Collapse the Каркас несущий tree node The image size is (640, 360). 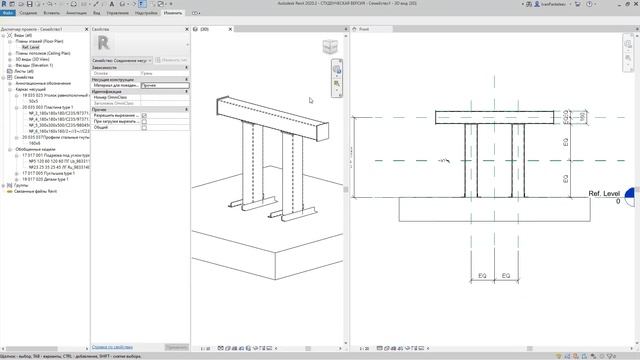[10, 89]
